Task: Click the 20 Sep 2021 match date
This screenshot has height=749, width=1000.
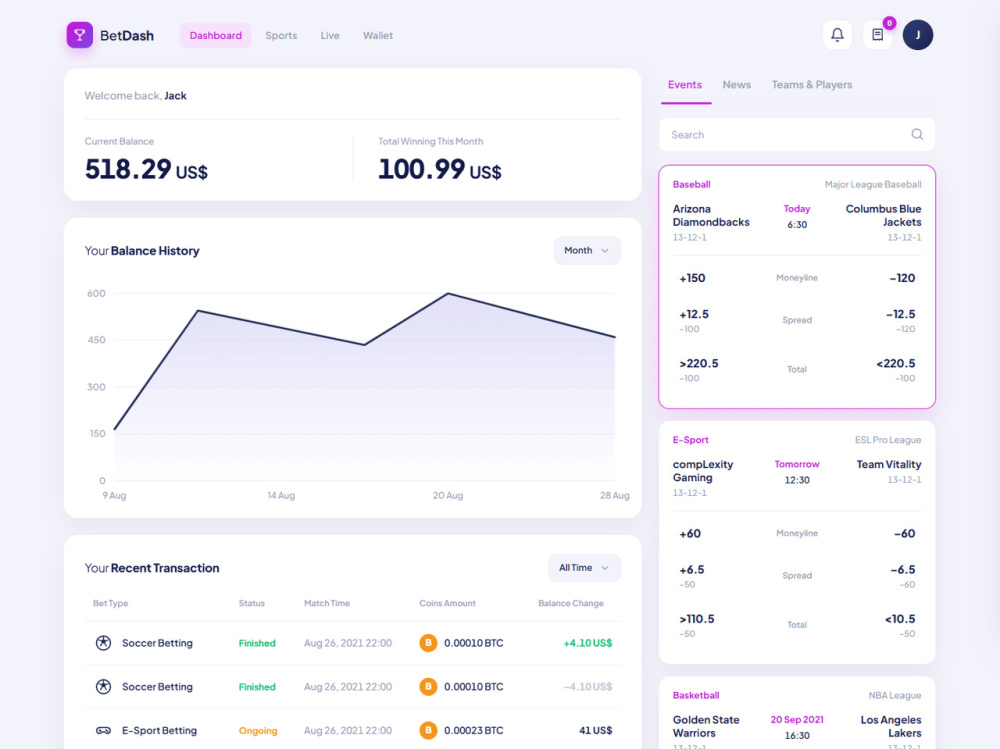Action: click(x=797, y=720)
